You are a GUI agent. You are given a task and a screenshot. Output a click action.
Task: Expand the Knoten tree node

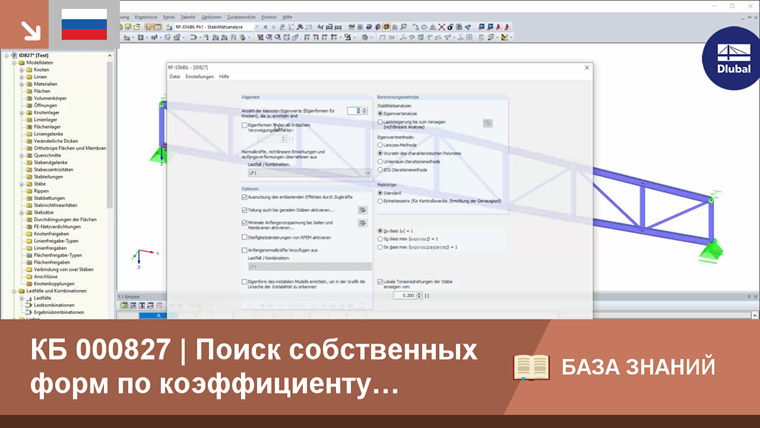coord(21,70)
